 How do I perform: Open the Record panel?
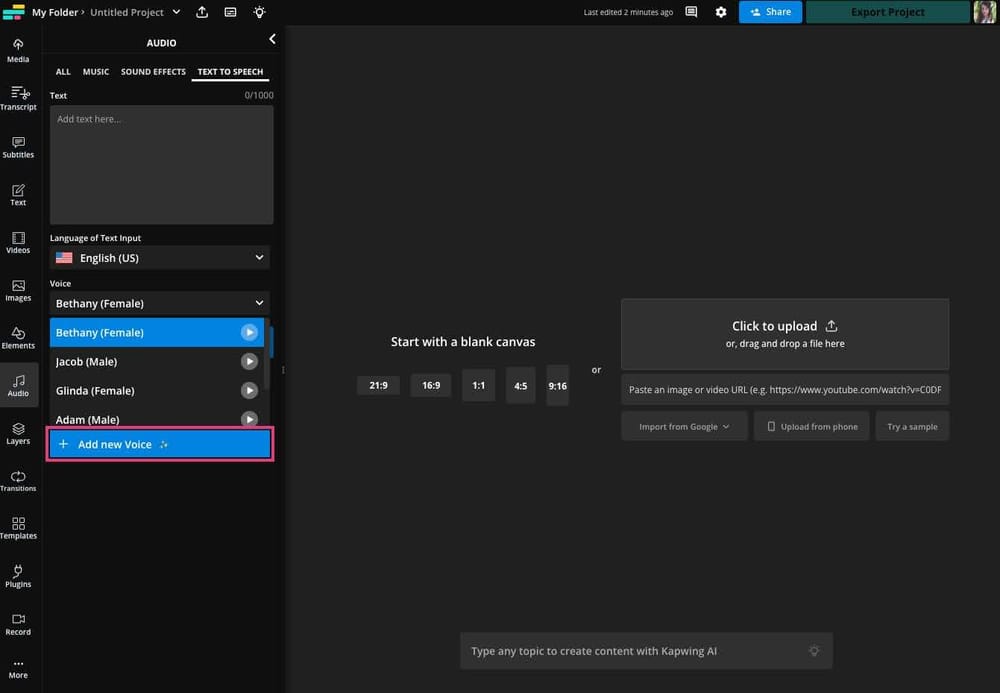(18, 624)
